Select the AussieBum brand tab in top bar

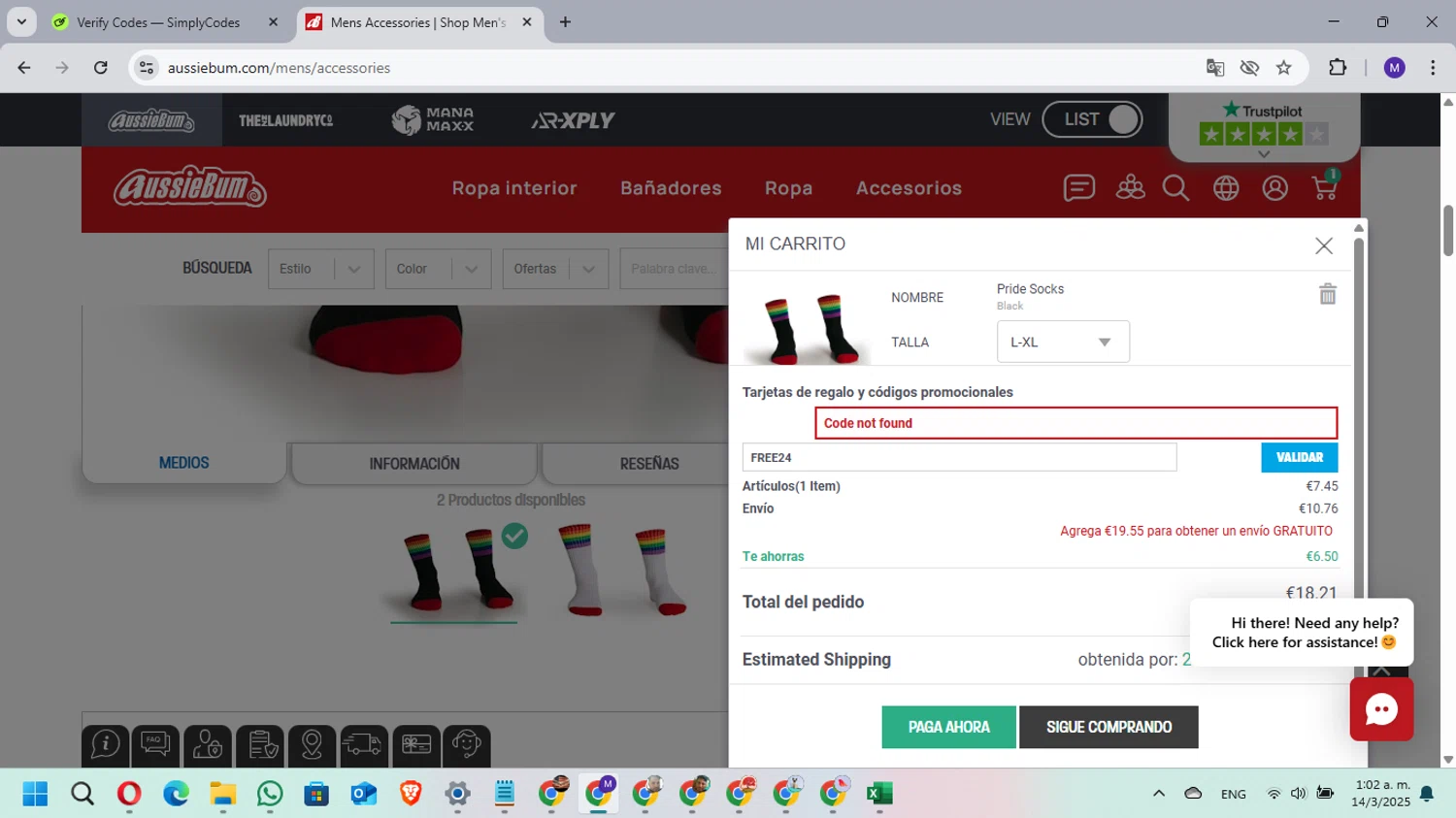coord(151,120)
